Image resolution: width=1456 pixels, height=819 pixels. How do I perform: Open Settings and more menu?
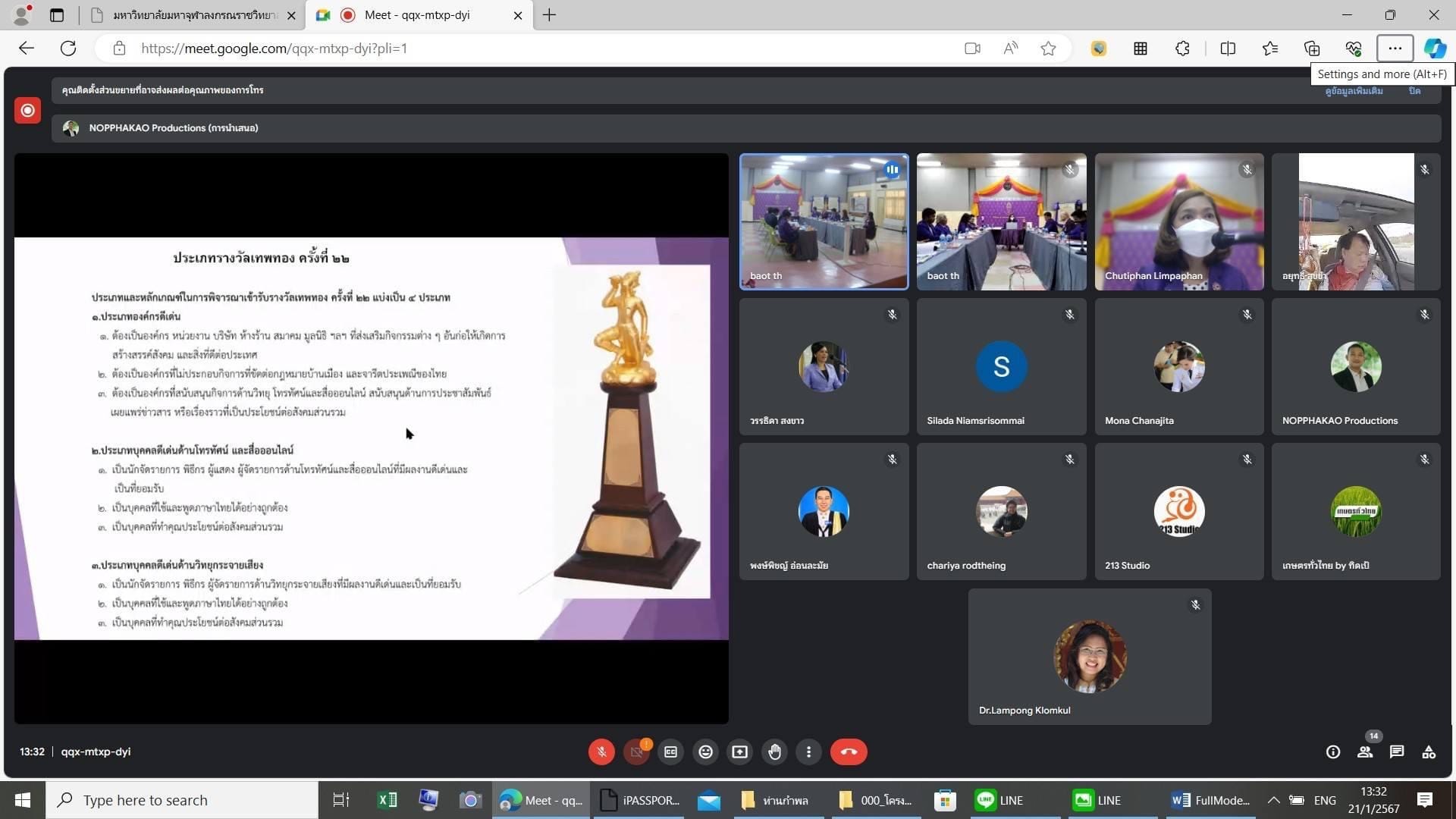[1395, 49]
